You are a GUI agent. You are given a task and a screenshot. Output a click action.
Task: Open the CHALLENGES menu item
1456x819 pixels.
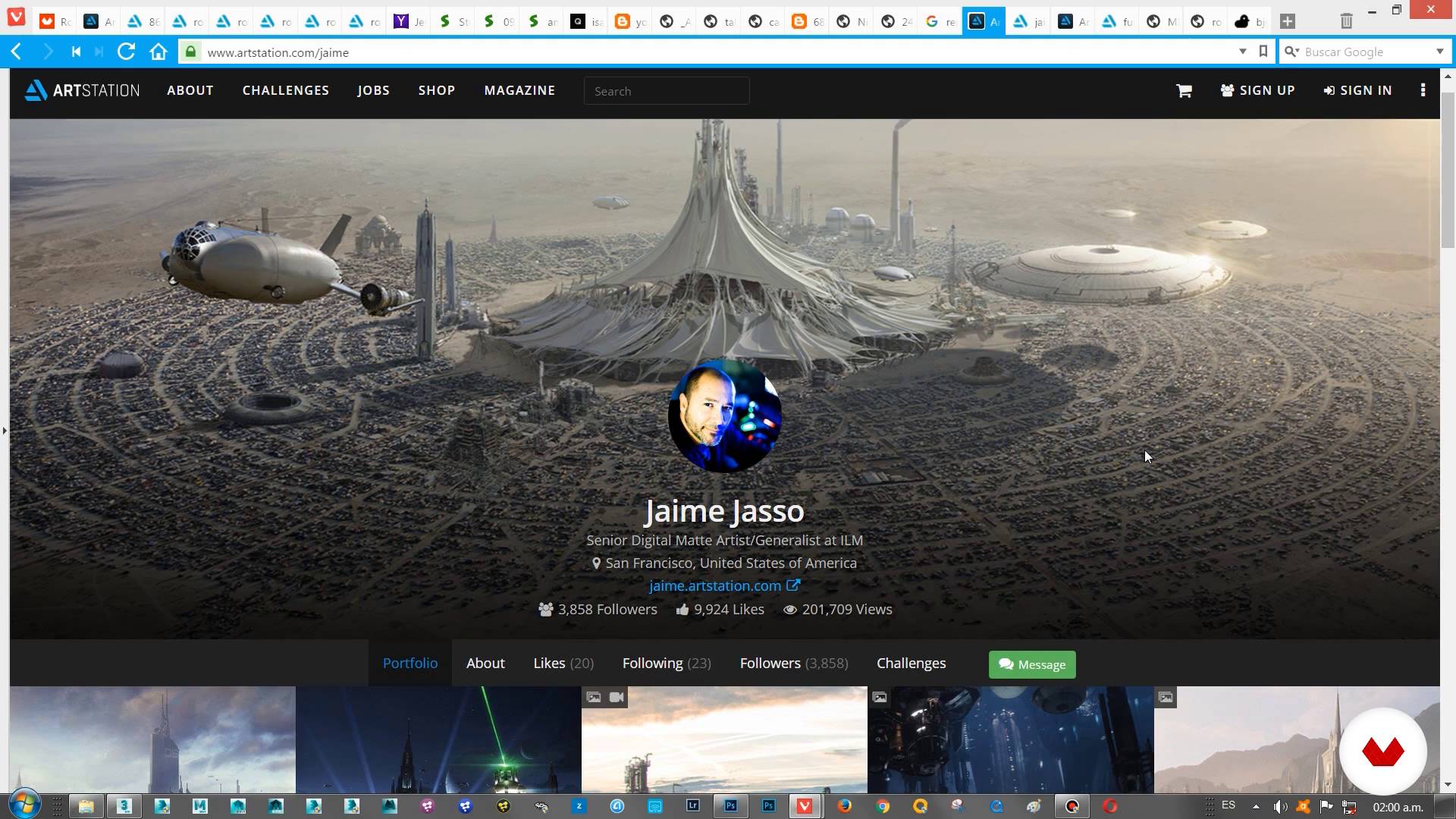286,90
